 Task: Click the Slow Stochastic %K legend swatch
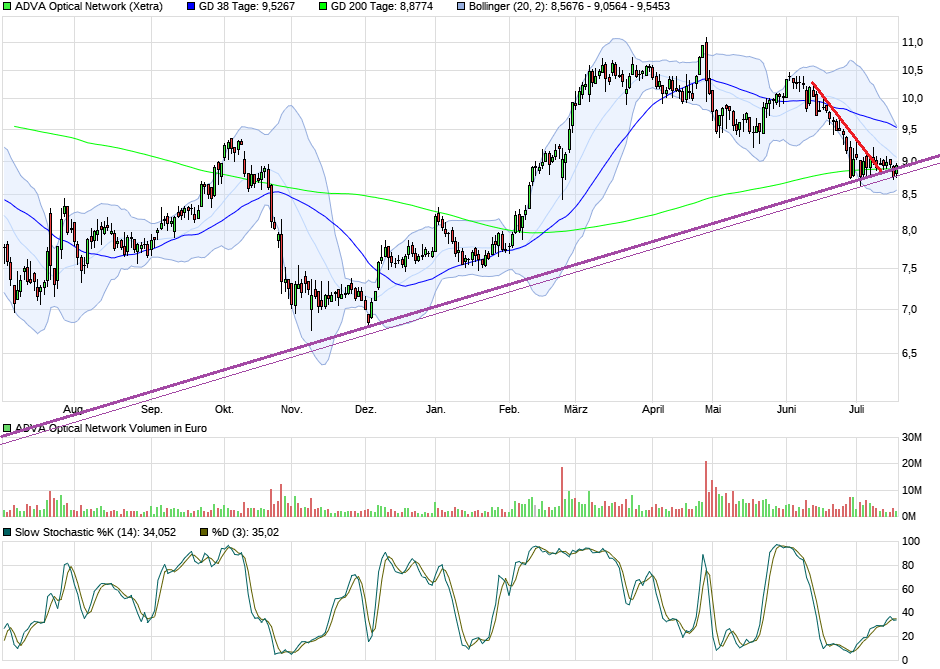[7, 532]
